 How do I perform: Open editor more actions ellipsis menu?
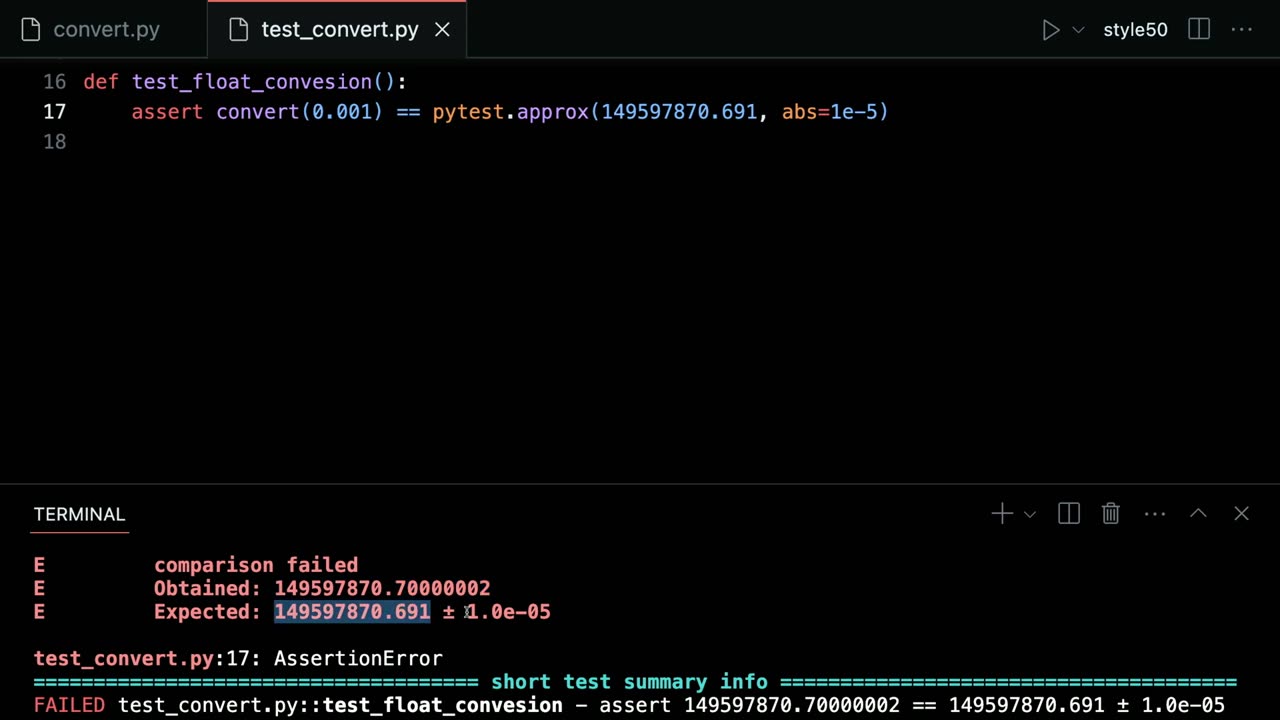1242,30
